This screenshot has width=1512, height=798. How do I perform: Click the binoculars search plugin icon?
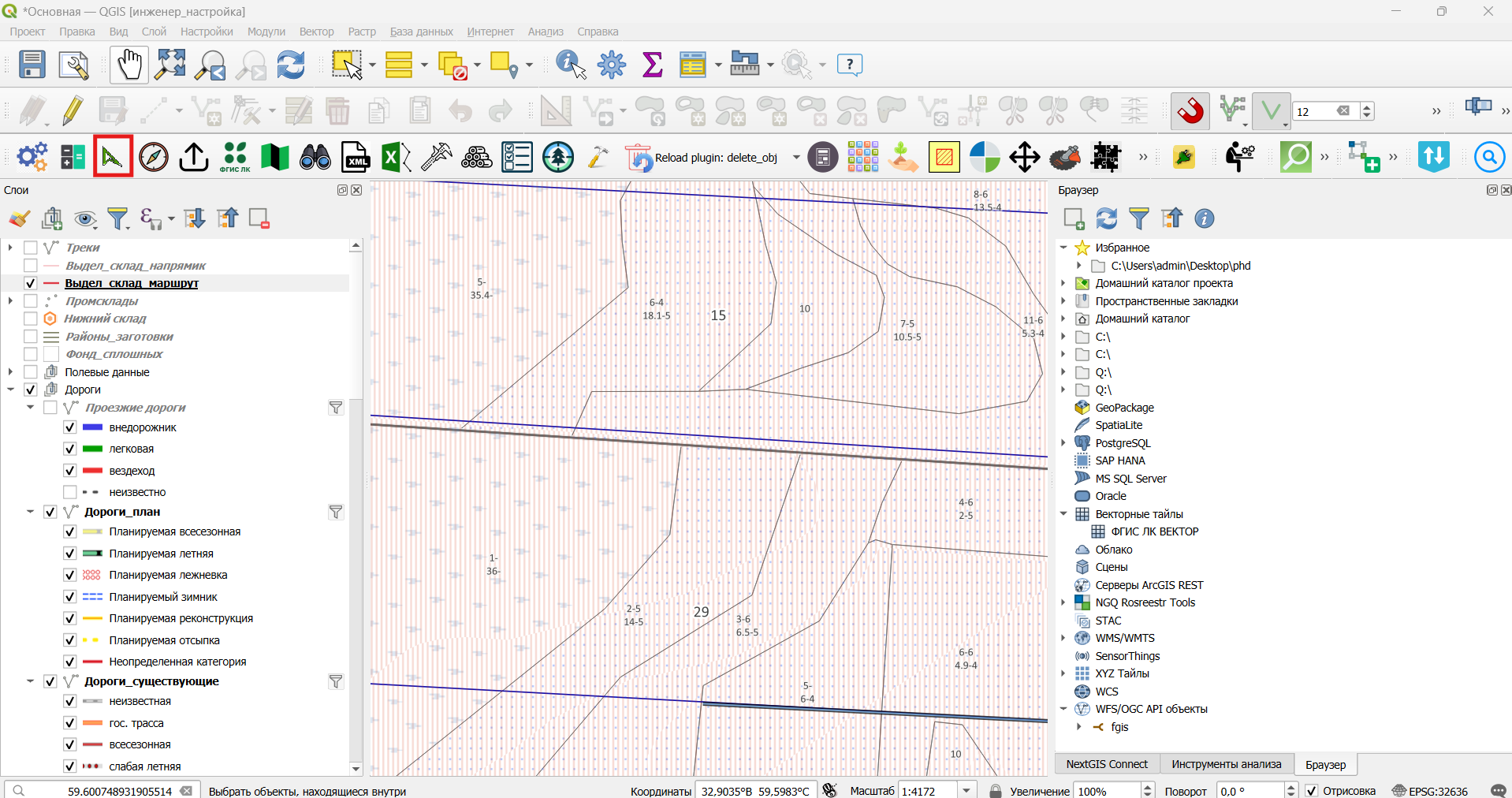pyautogui.click(x=315, y=158)
